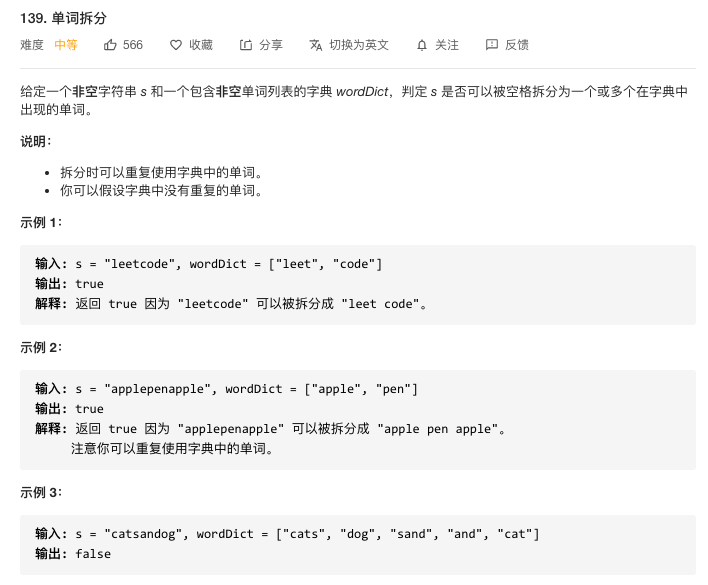Click the bell notification icon
The height and width of the screenshot is (585, 708).
[x=422, y=45]
